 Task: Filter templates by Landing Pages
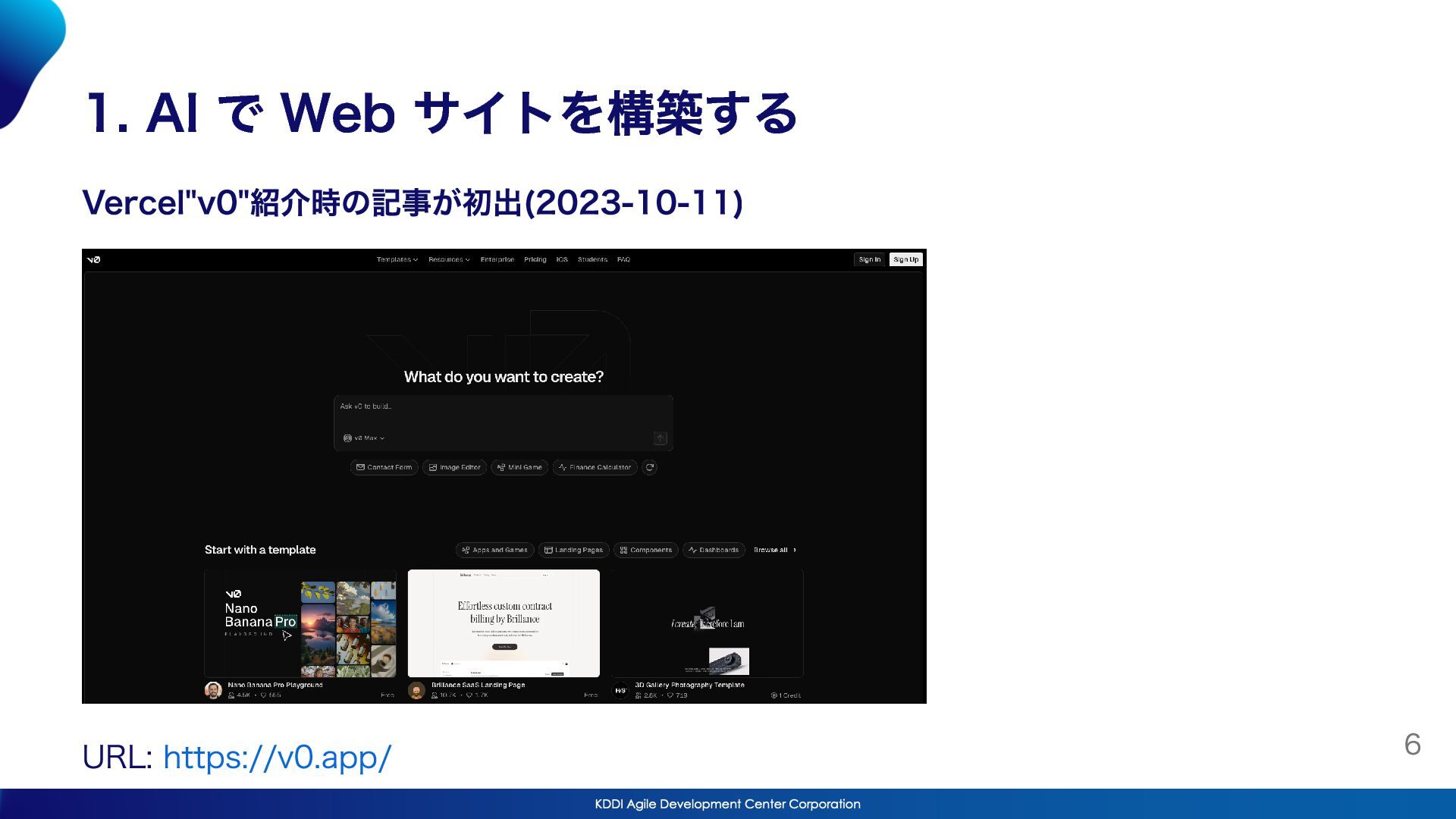[573, 550]
